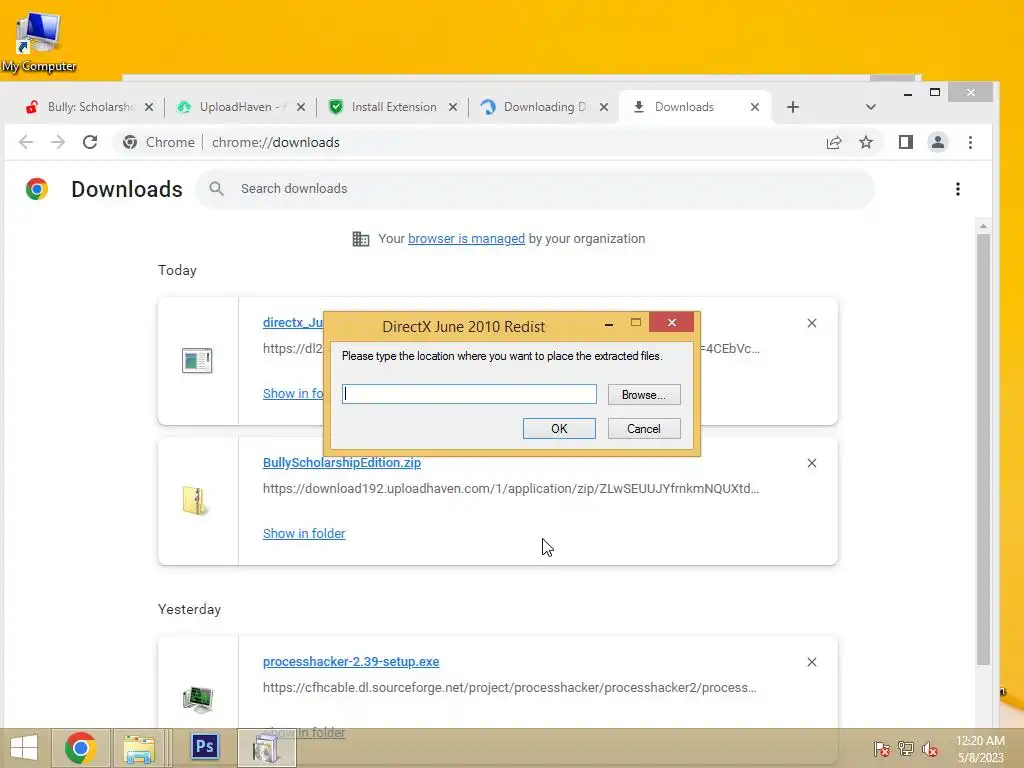Viewport: 1024px width, 768px height.
Task: Click the magnifier icon in Search downloads
Action: pos(216,189)
